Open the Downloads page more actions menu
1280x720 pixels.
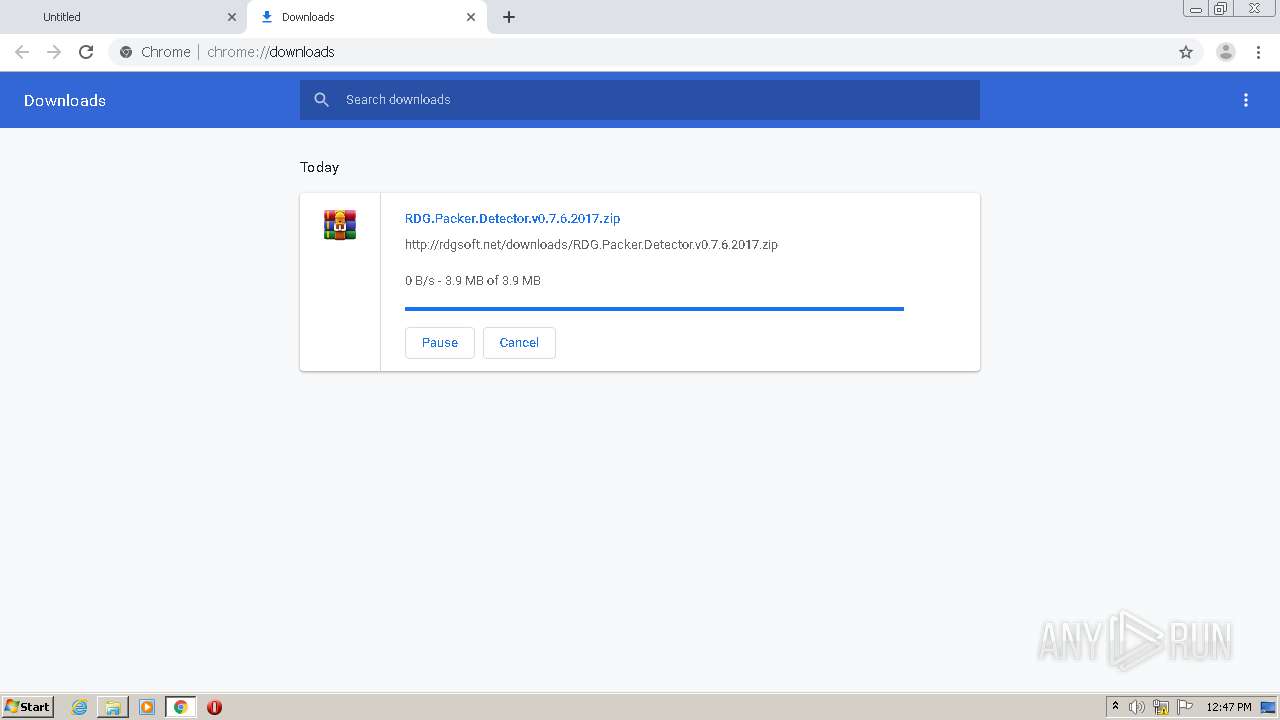(x=1246, y=100)
